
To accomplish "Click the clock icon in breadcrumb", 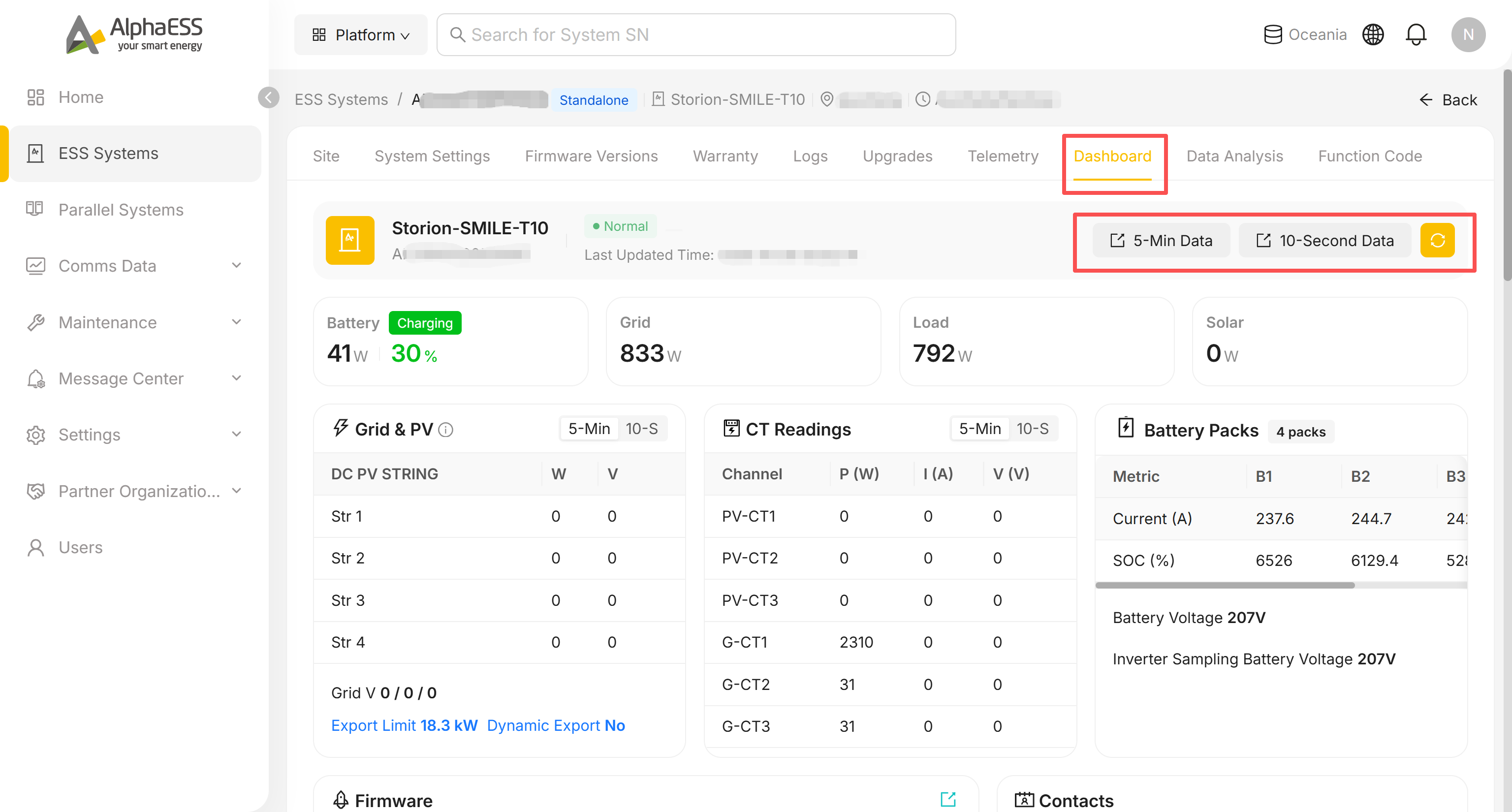I will [x=923, y=100].
